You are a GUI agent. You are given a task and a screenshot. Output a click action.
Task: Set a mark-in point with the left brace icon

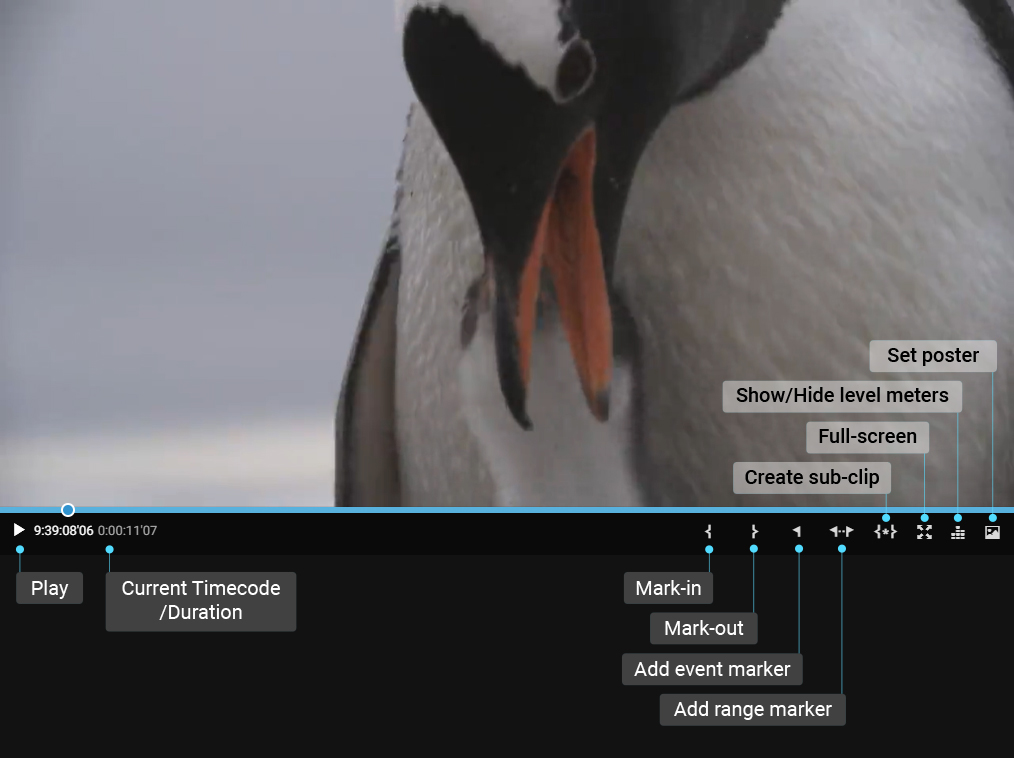click(709, 531)
